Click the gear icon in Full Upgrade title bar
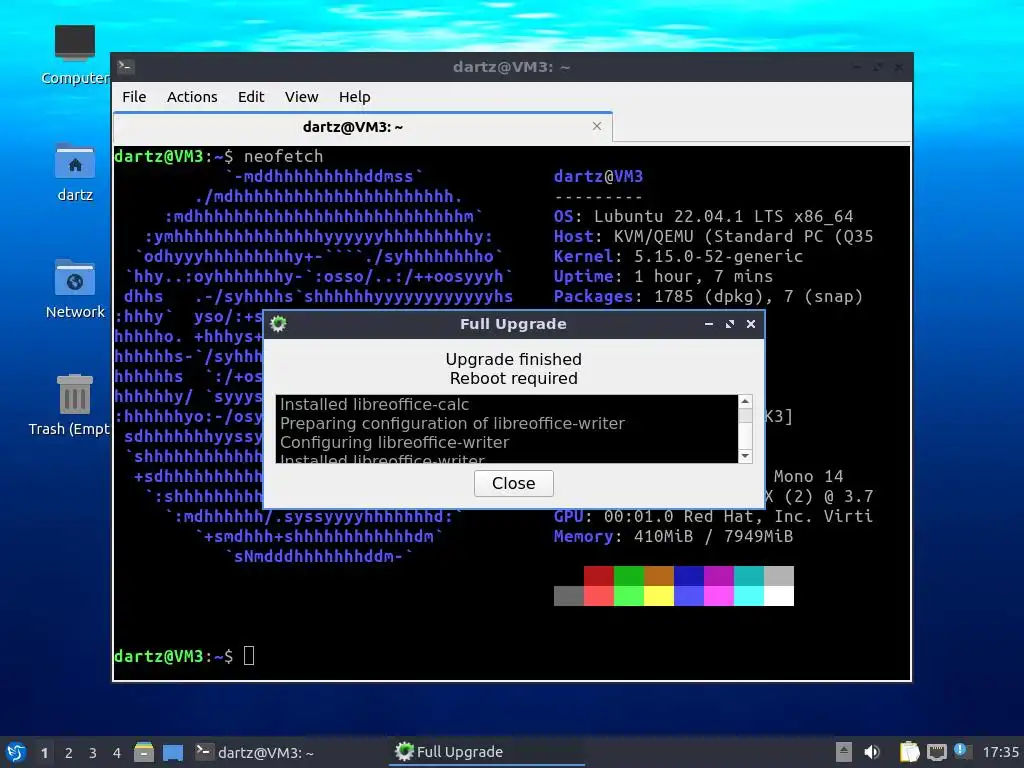 click(278, 324)
